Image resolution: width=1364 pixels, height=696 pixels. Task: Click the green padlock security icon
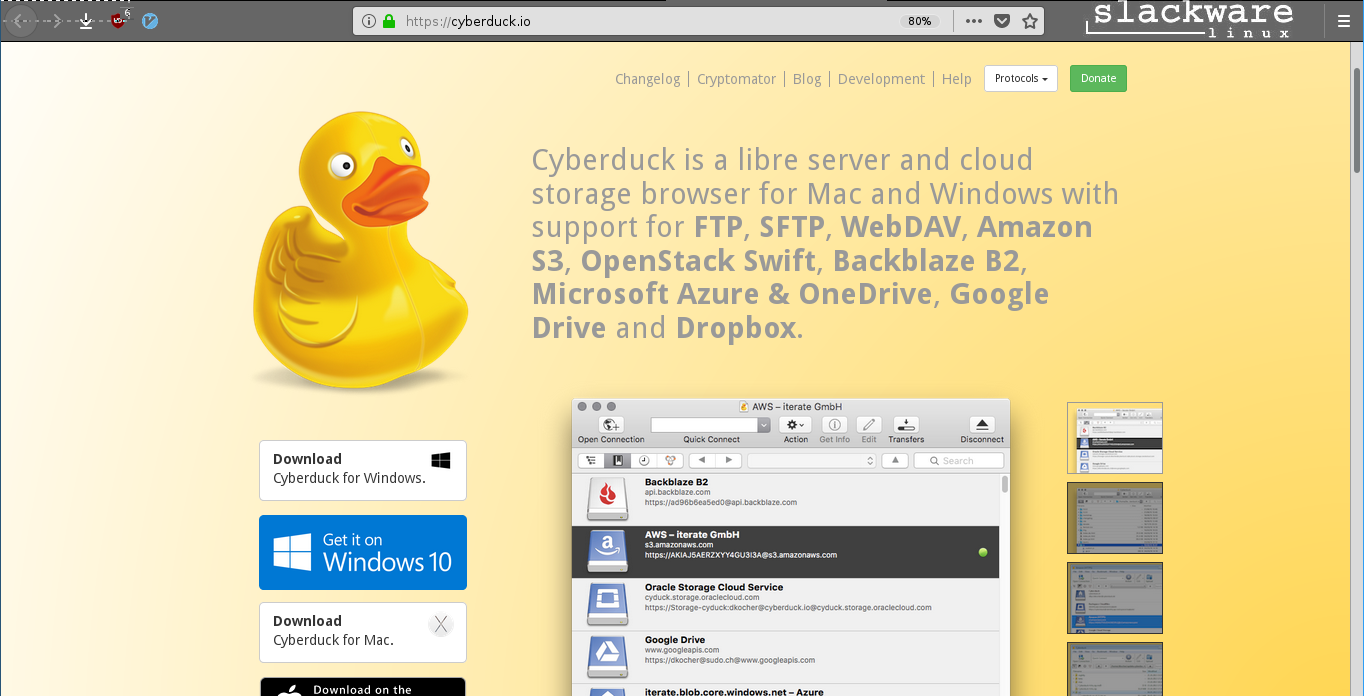click(x=389, y=21)
